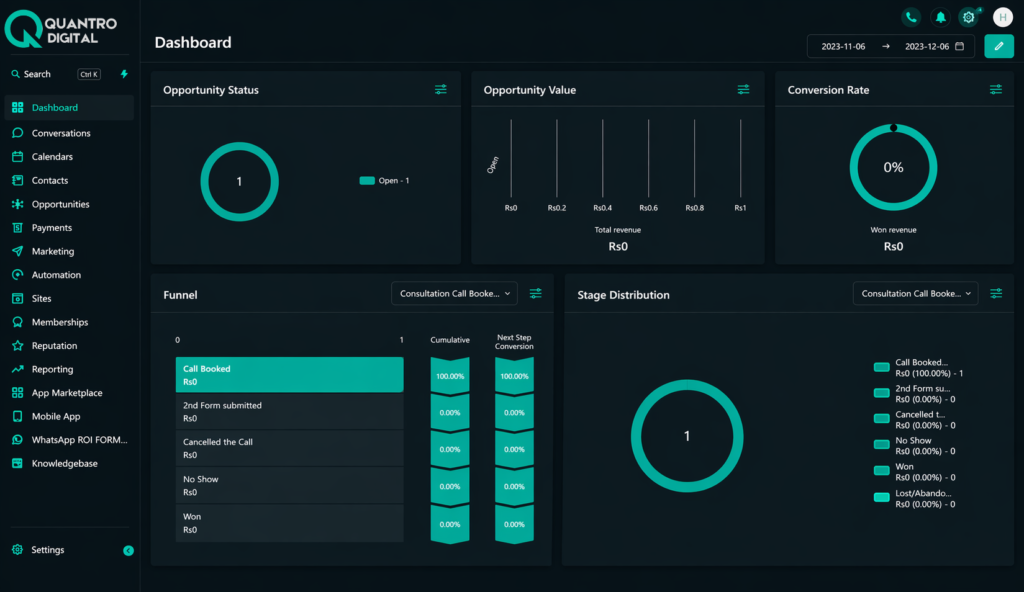Open Funnel widget filter settings icon

point(536,293)
